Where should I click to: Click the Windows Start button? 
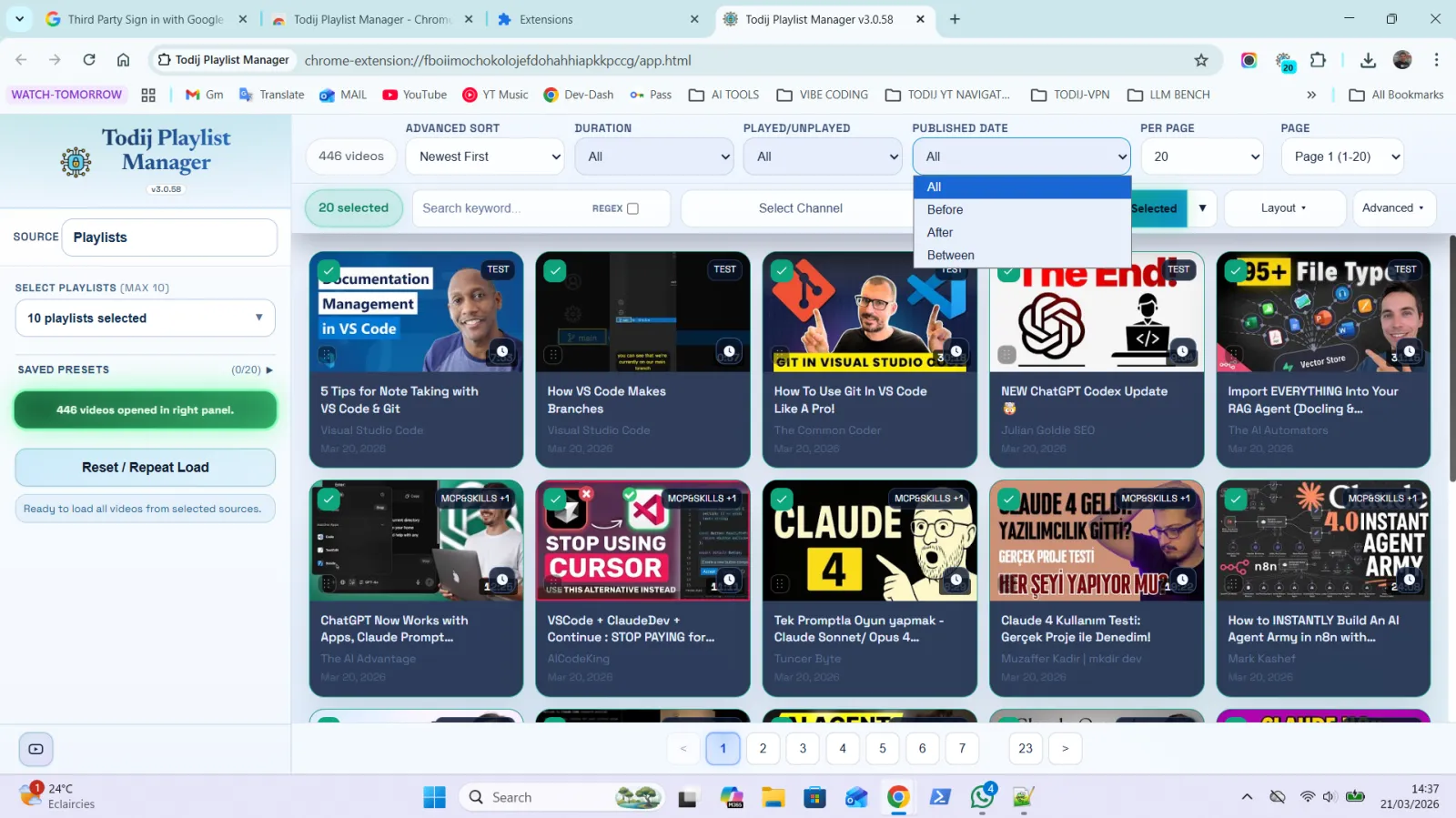435,797
